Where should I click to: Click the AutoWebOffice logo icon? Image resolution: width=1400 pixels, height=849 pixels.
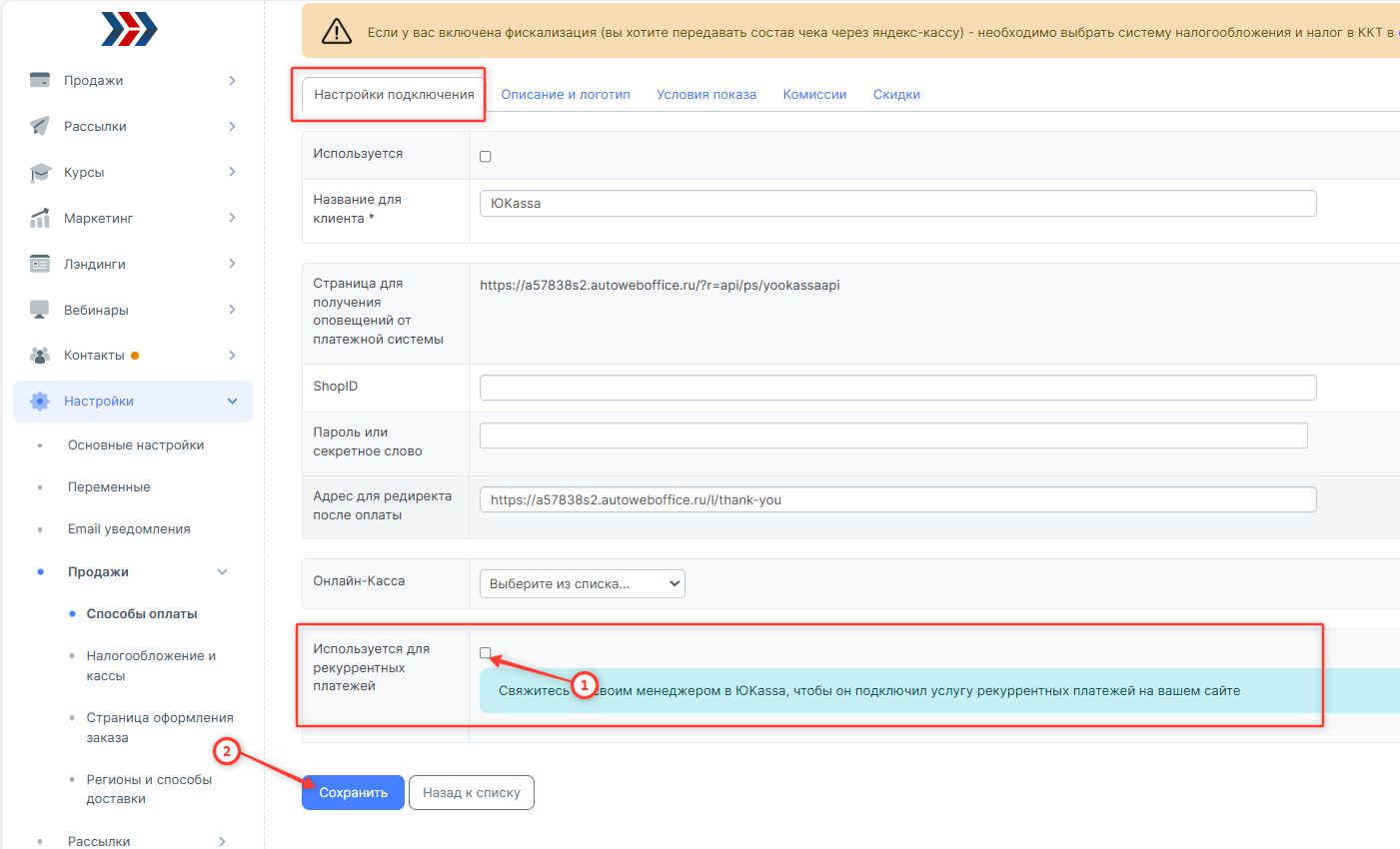[130, 29]
